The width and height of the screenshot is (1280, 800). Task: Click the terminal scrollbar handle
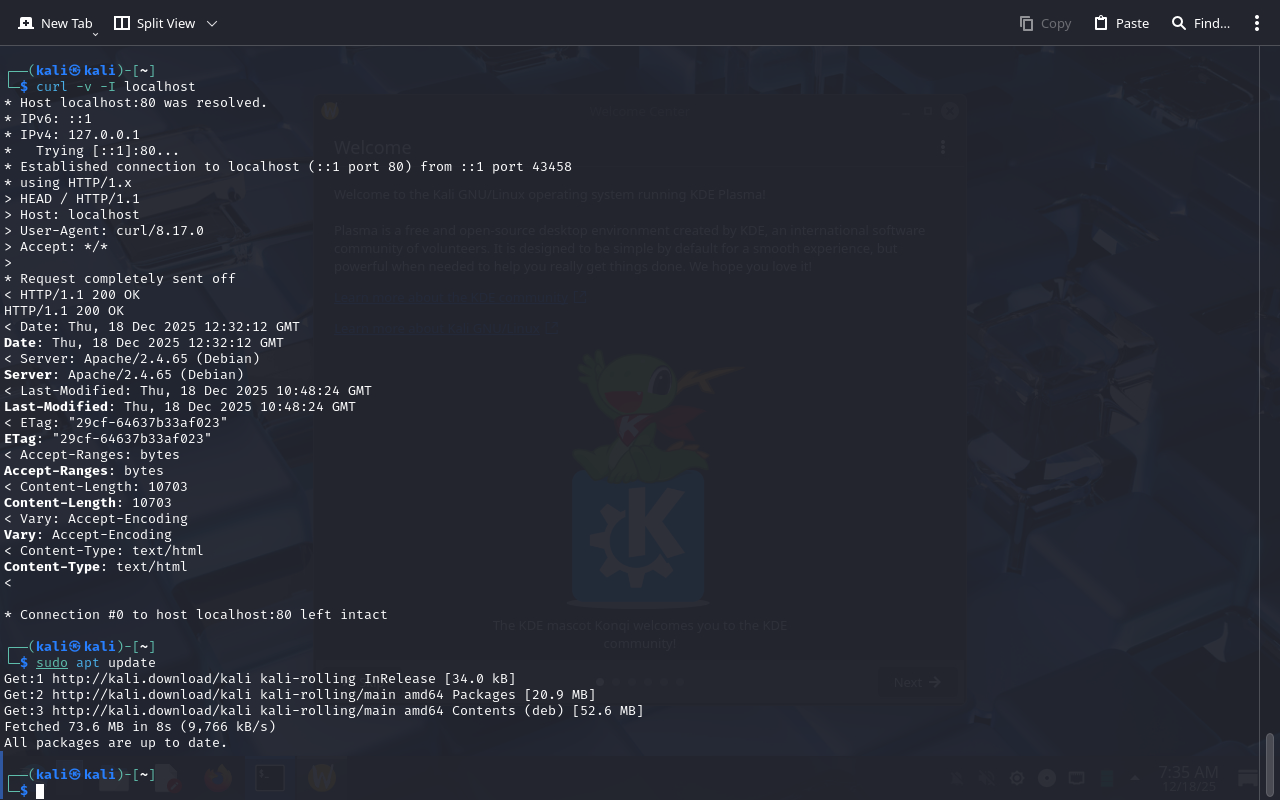pos(1270,765)
